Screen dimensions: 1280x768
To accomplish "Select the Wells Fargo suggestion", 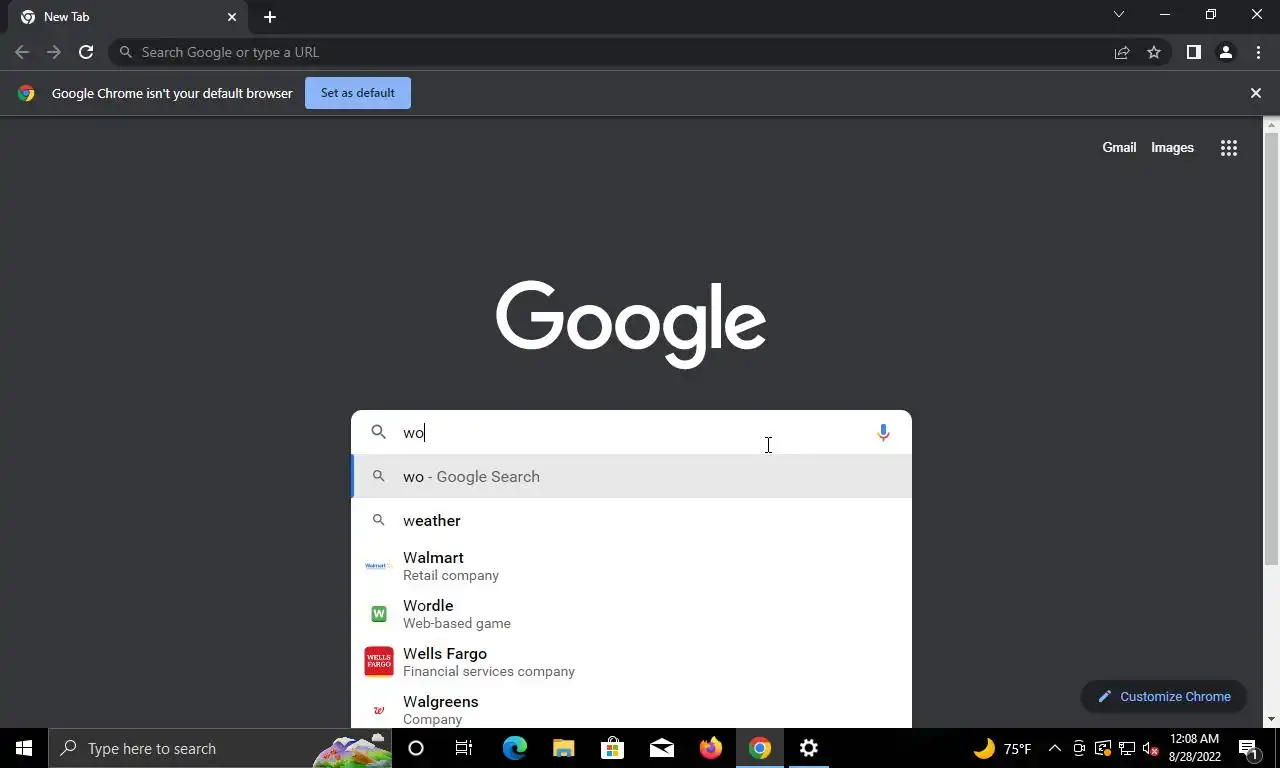I will point(631,662).
